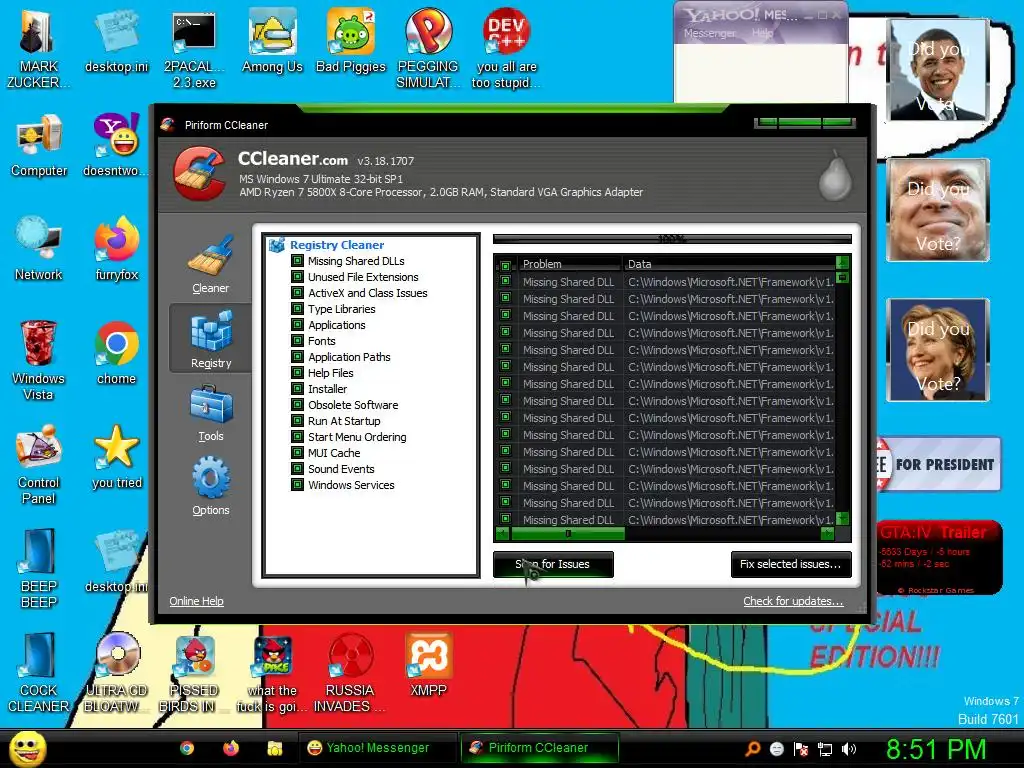Open the doesntwo Yahoo desktop icon
The image size is (1024, 768).
pyautogui.click(x=116, y=146)
